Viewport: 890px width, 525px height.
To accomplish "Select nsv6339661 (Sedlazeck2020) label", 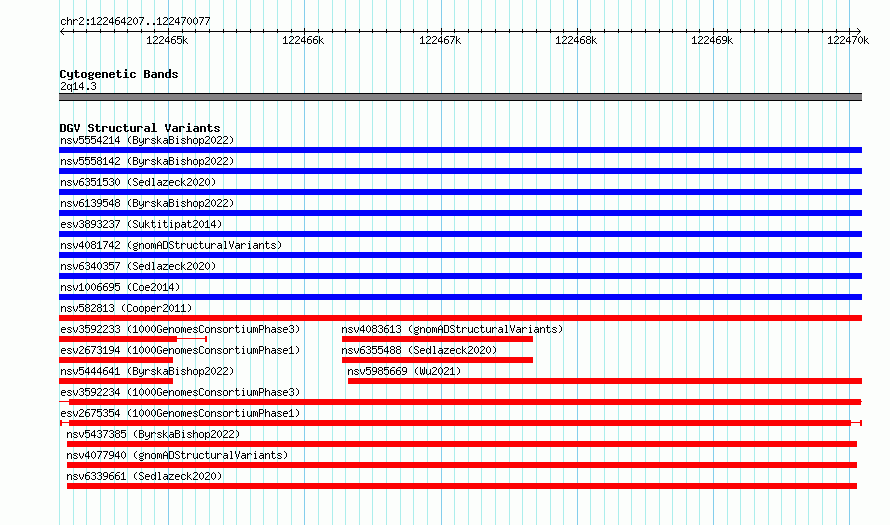I will (144, 476).
